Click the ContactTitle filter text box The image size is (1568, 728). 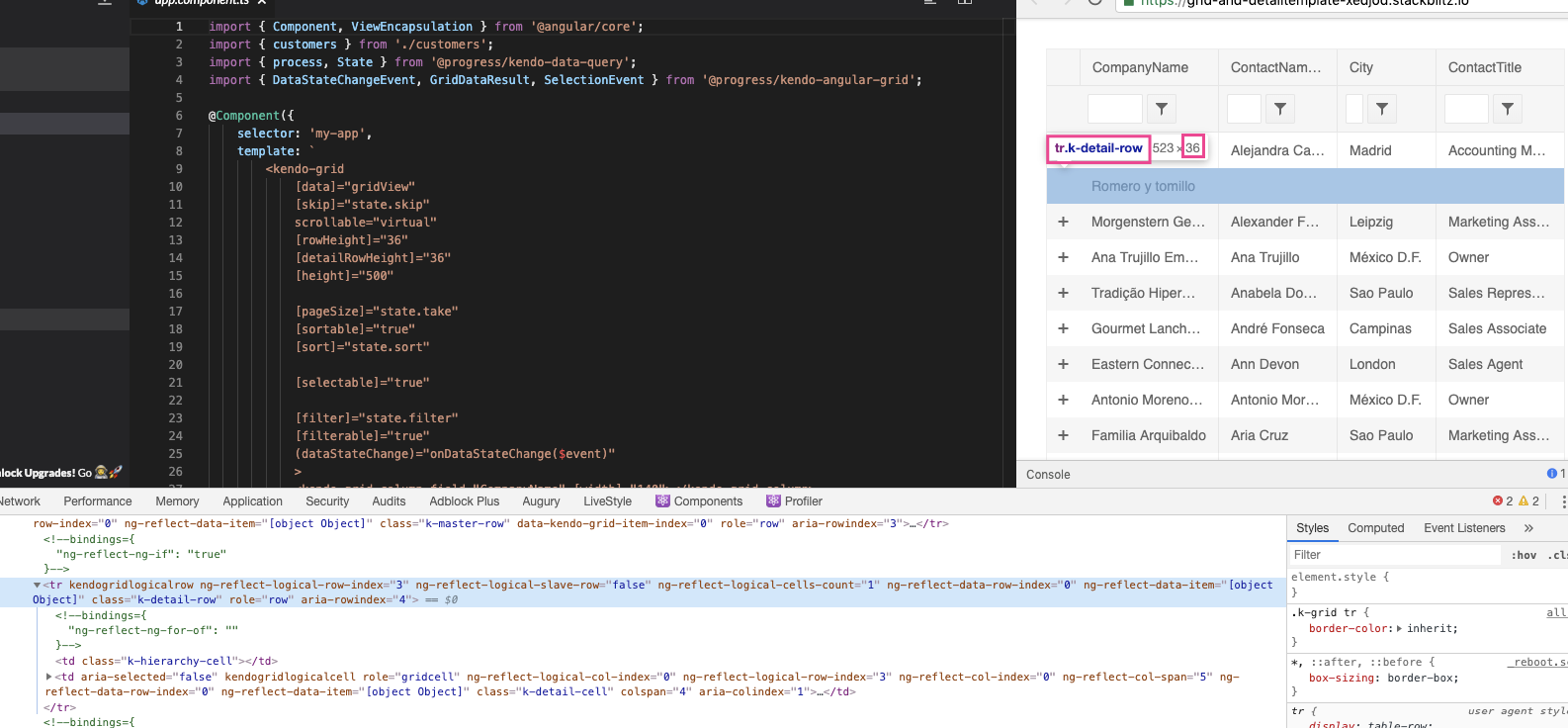[1466, 109]
